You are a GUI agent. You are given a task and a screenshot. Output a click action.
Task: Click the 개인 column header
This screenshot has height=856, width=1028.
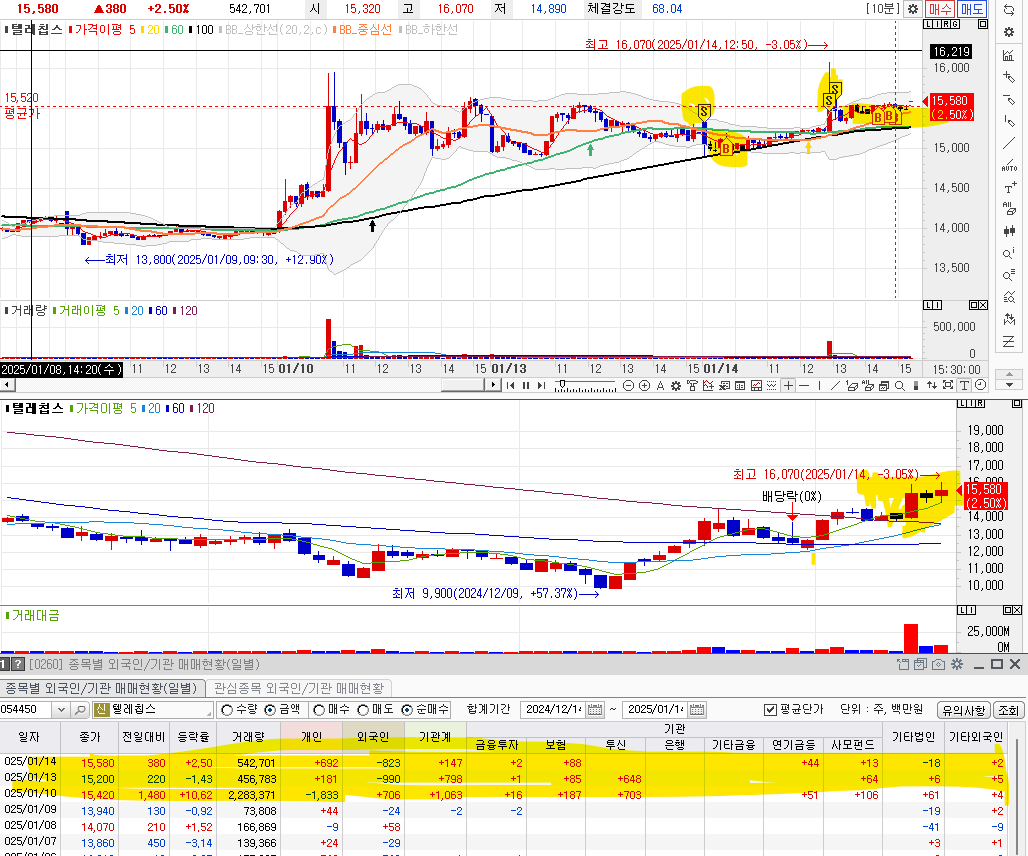point(311,737)
